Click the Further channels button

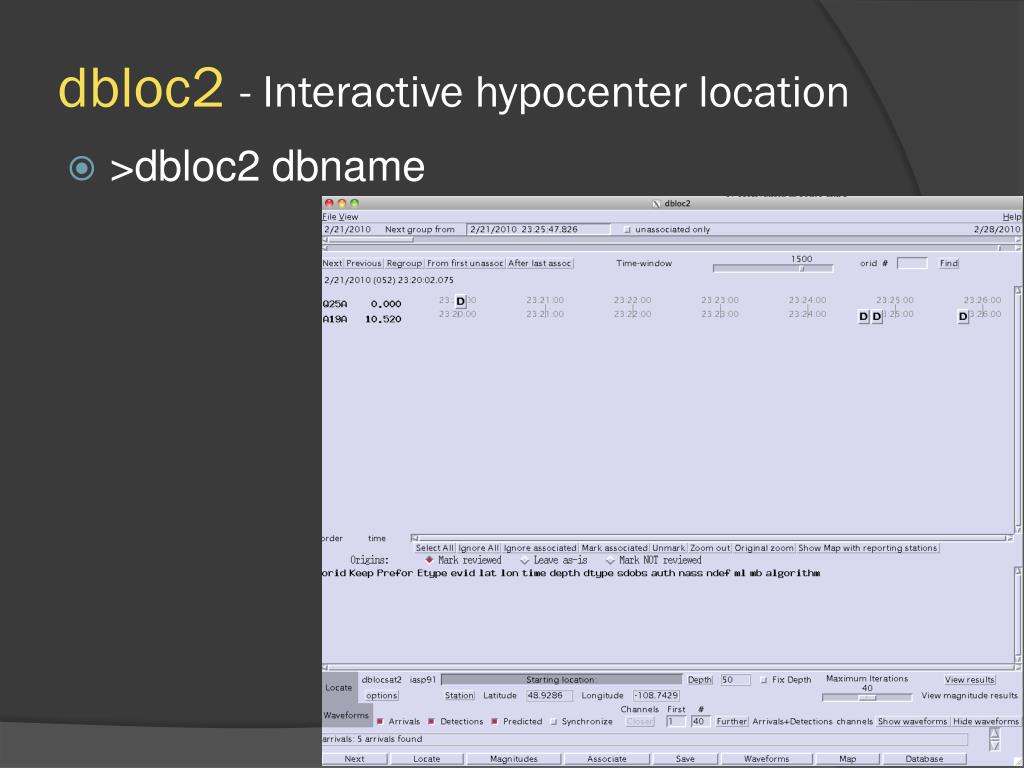(x=731, y=722)
